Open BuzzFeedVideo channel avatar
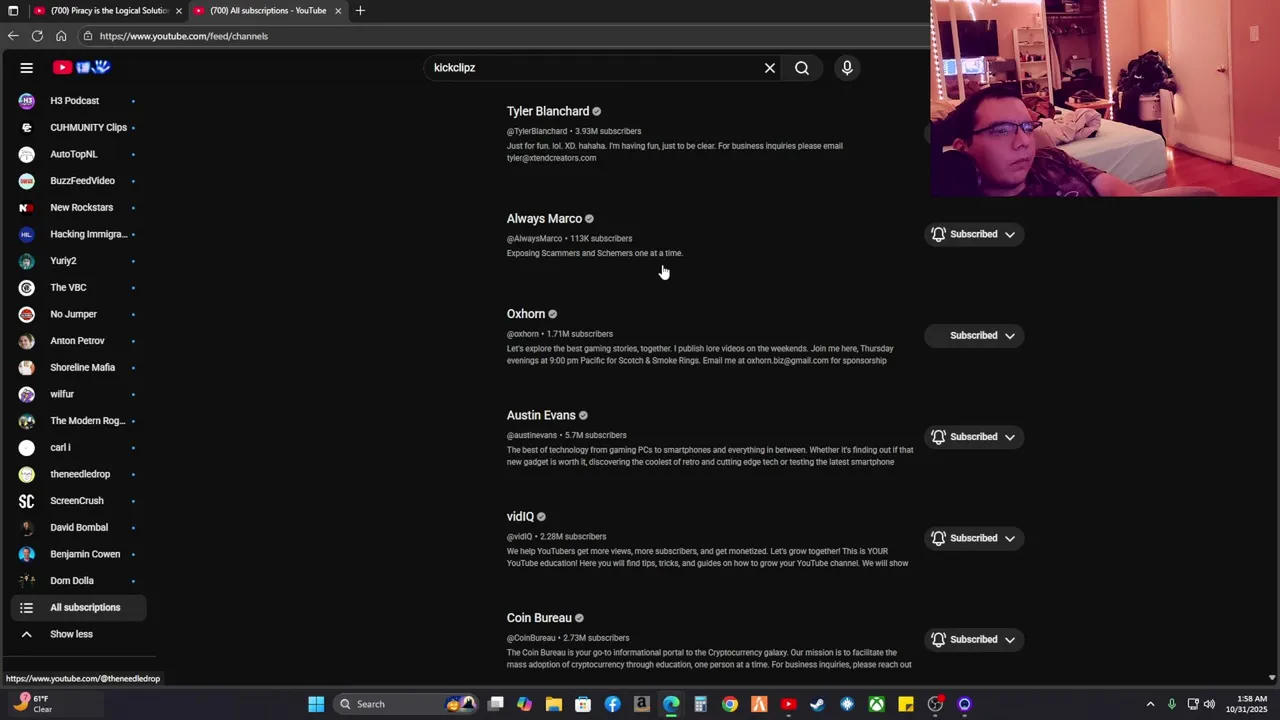This screenshot has height=720, width=1280. coord(27,181)
